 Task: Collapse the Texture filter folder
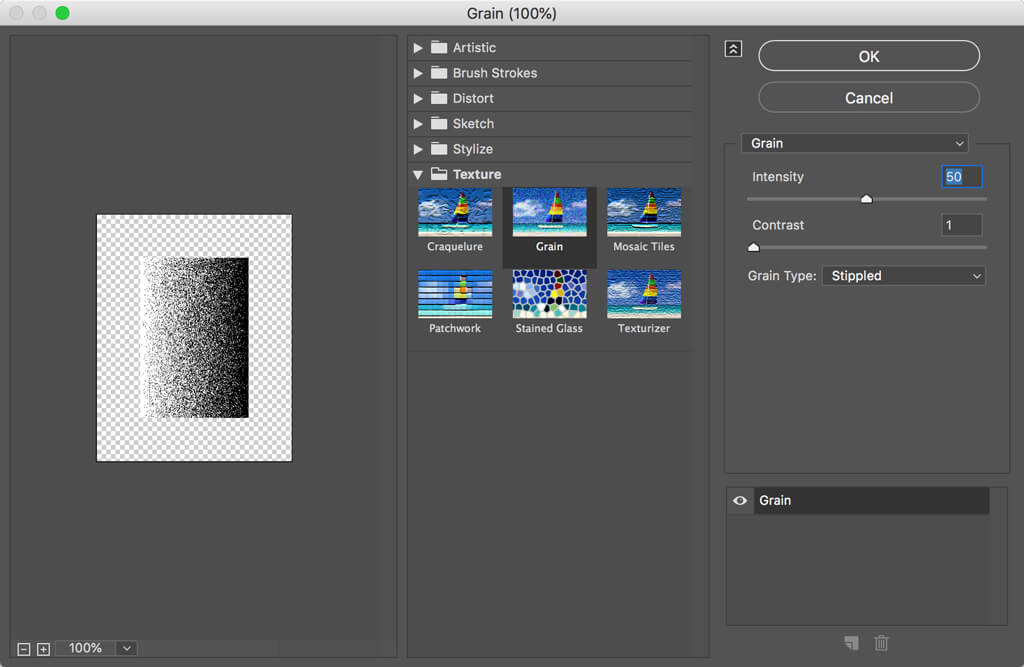[418, 175]
